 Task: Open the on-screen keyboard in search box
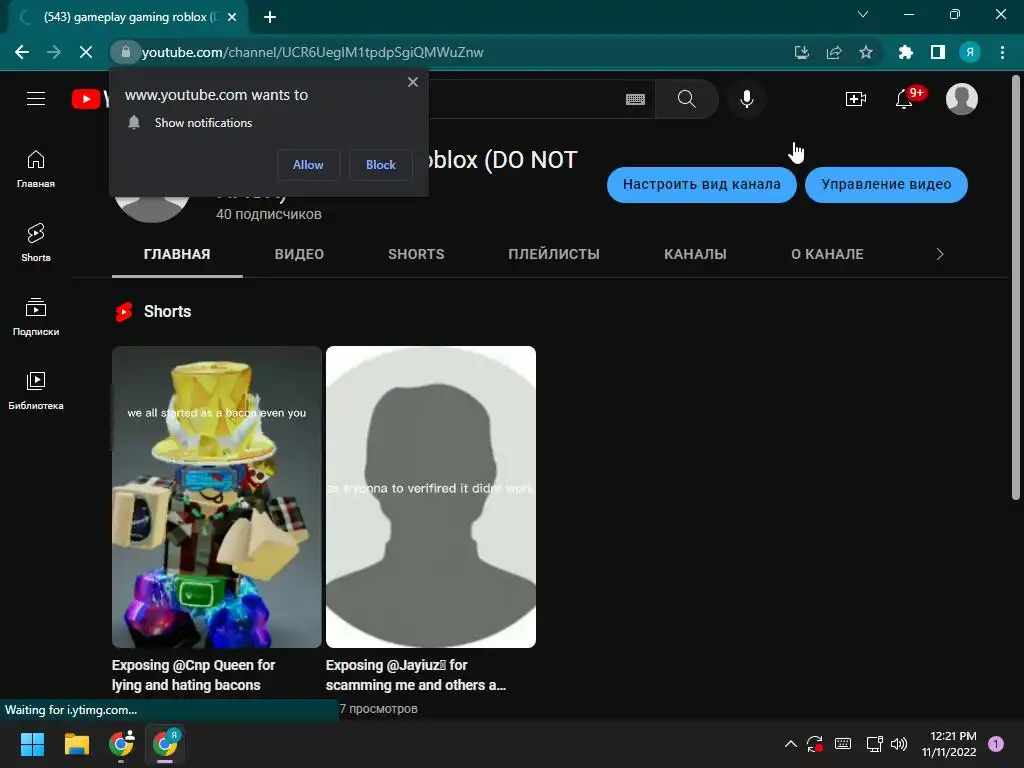tap(635, 99)
